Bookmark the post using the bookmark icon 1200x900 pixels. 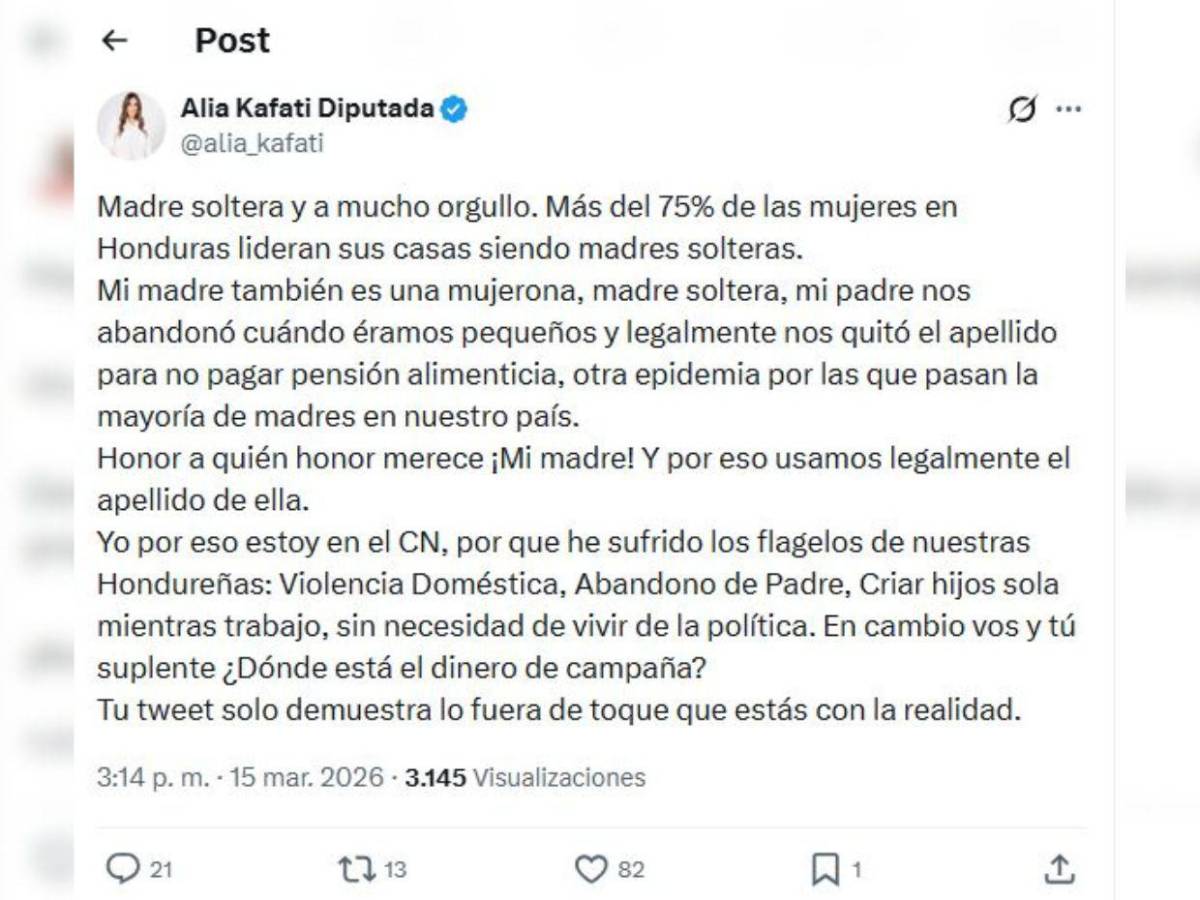coord(825,866)
